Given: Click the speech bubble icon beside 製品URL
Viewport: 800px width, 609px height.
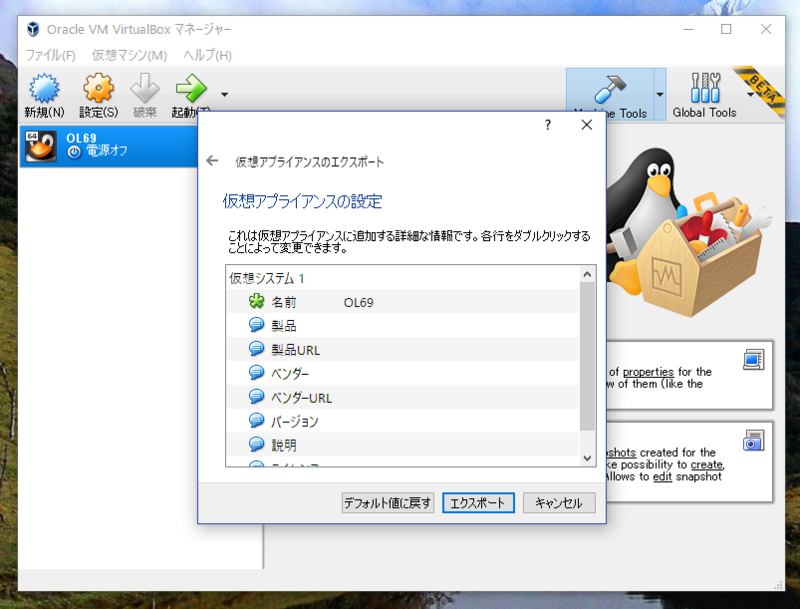Looking at the screenshot, I should 256,349.
